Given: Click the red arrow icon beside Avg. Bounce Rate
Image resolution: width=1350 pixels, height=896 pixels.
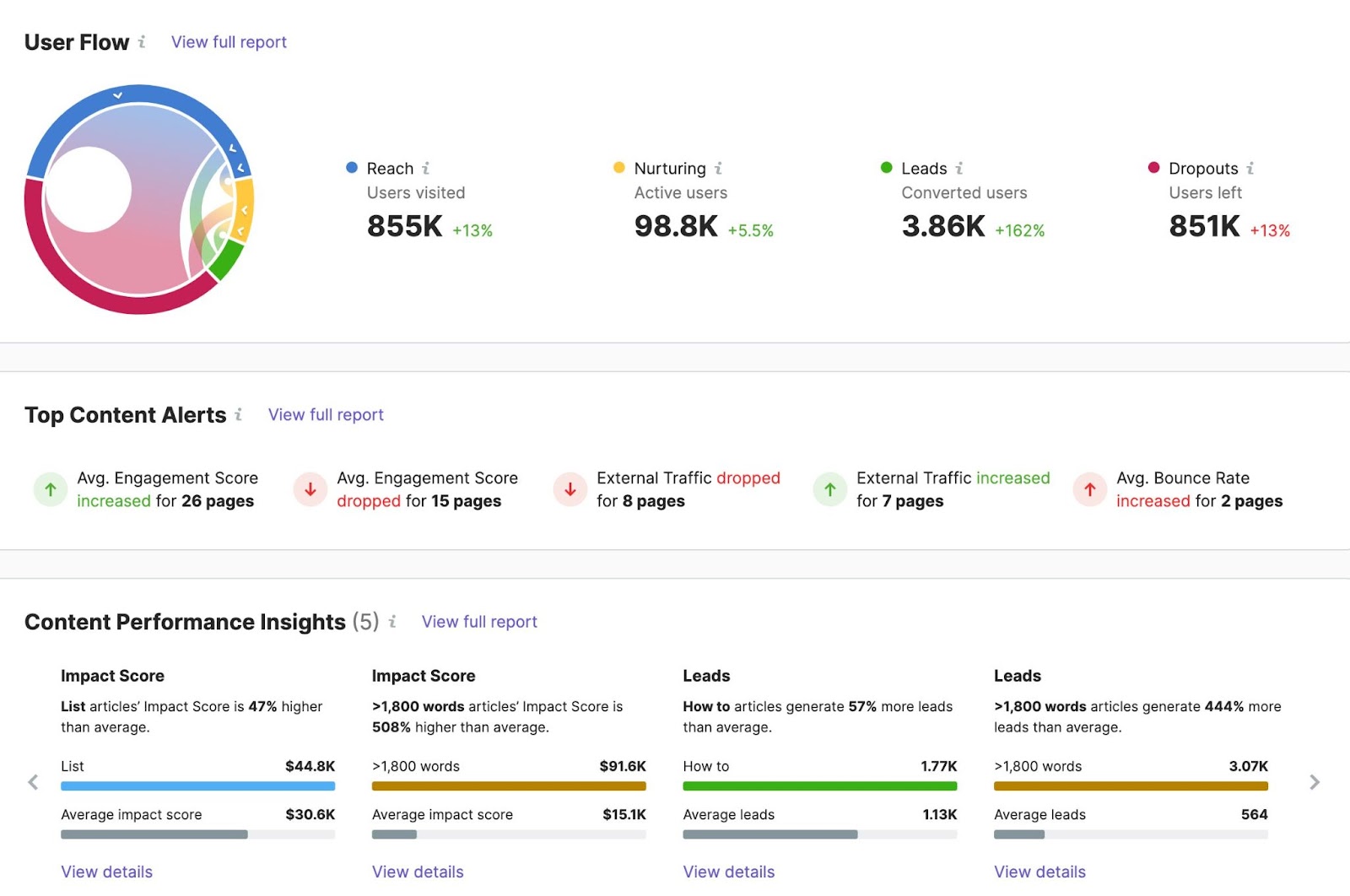Looking at the screenshot, I should pyautogui.click(x=1090, y=489).
